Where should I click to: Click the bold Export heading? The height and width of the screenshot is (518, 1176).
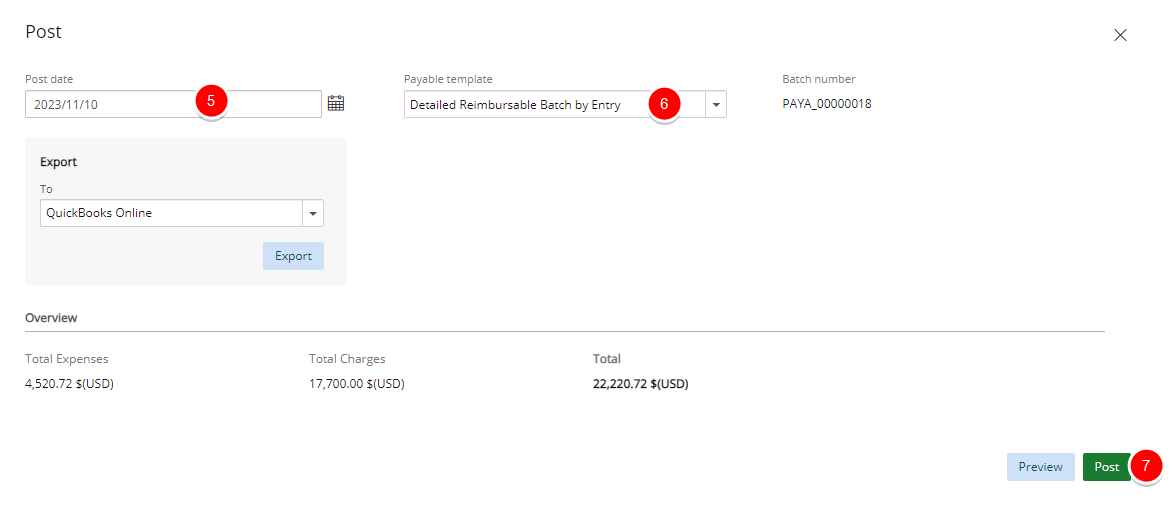point(58,162)
